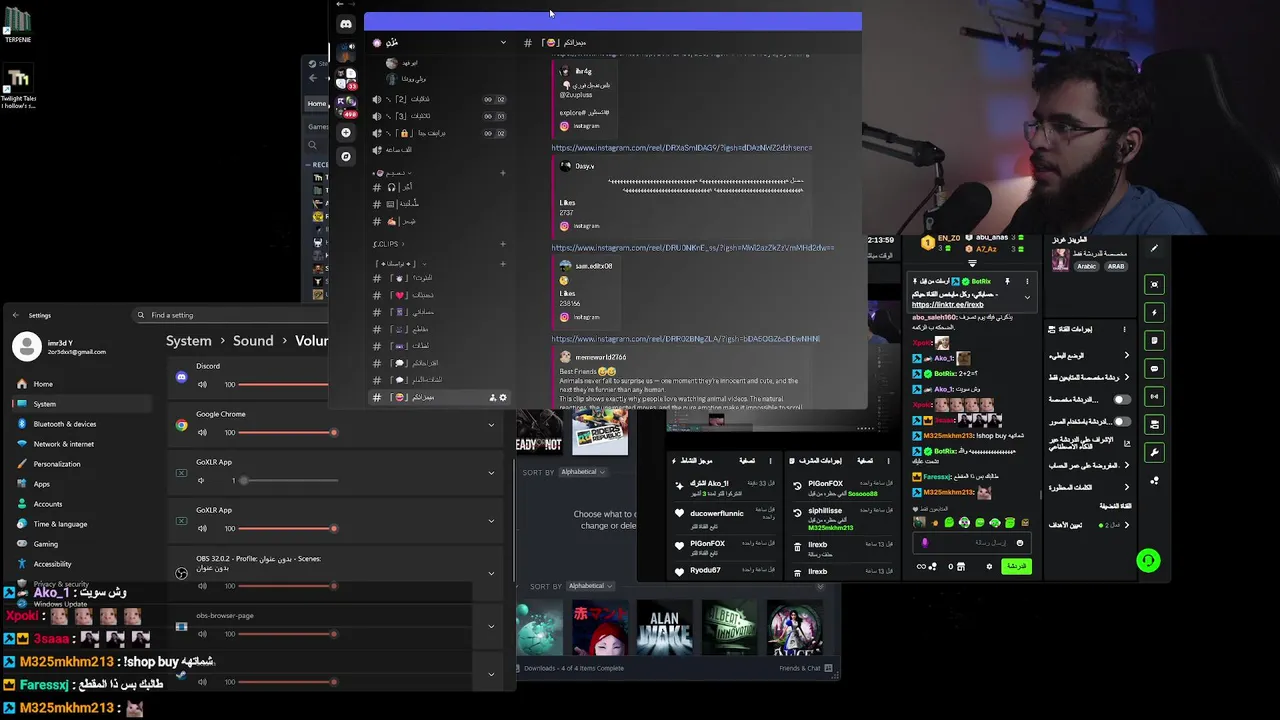Go back in Windows Settings window
The image size is (1280, 720).
pyautogui.click(x=15, y=315)
